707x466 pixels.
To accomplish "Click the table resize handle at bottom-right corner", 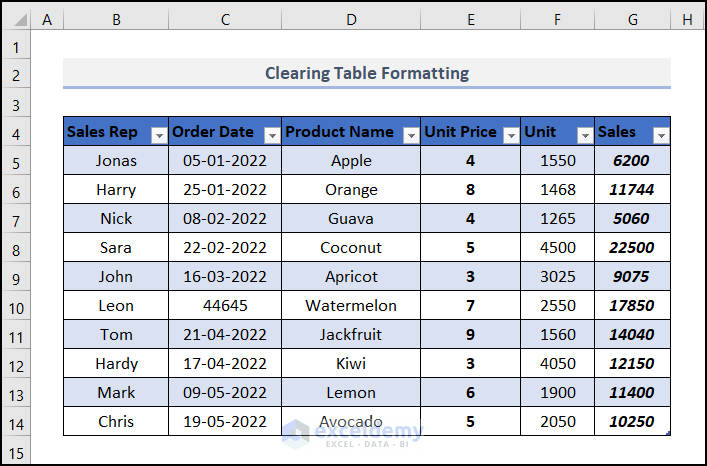I will [668, 434].
